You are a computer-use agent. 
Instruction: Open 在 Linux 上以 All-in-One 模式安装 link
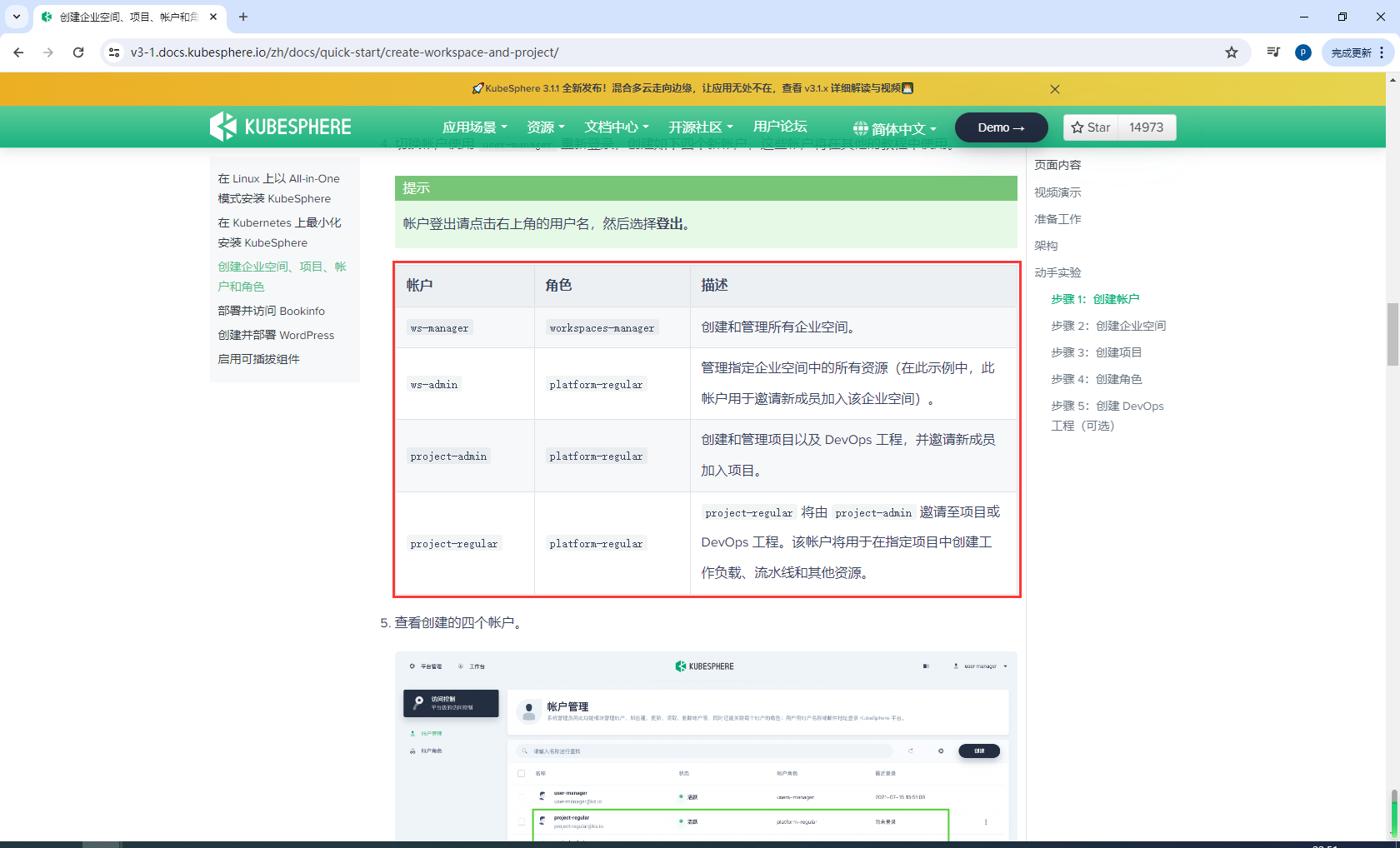(278, 188)
